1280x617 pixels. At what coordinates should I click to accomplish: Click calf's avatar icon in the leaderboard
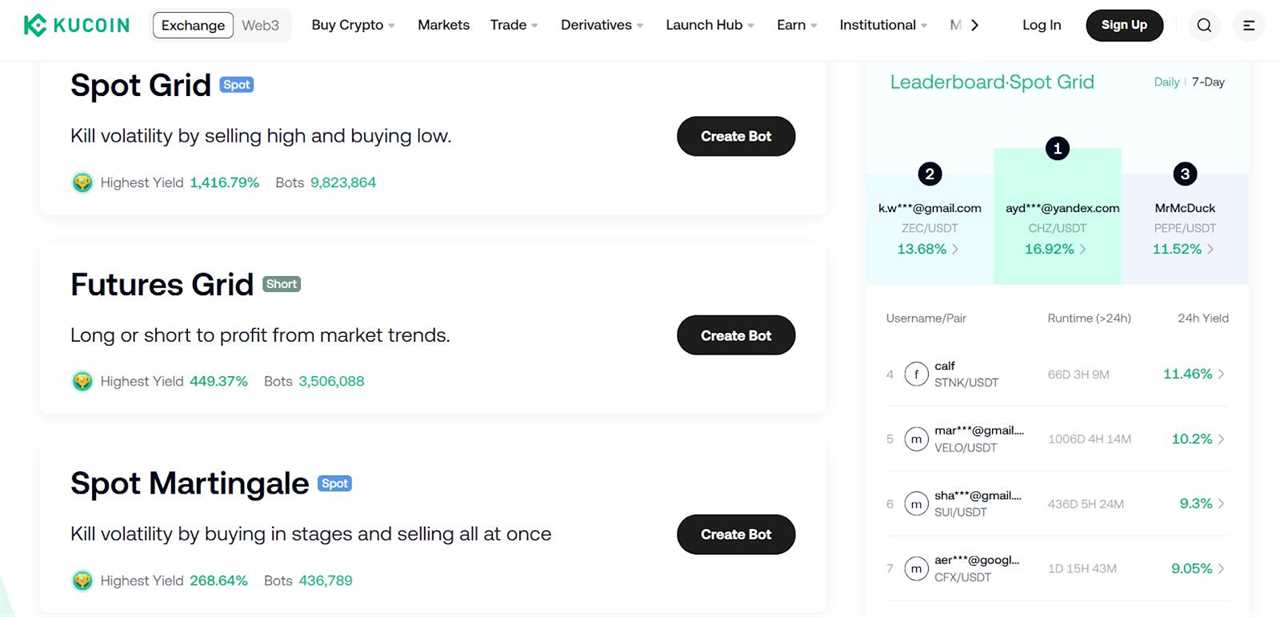917,374
